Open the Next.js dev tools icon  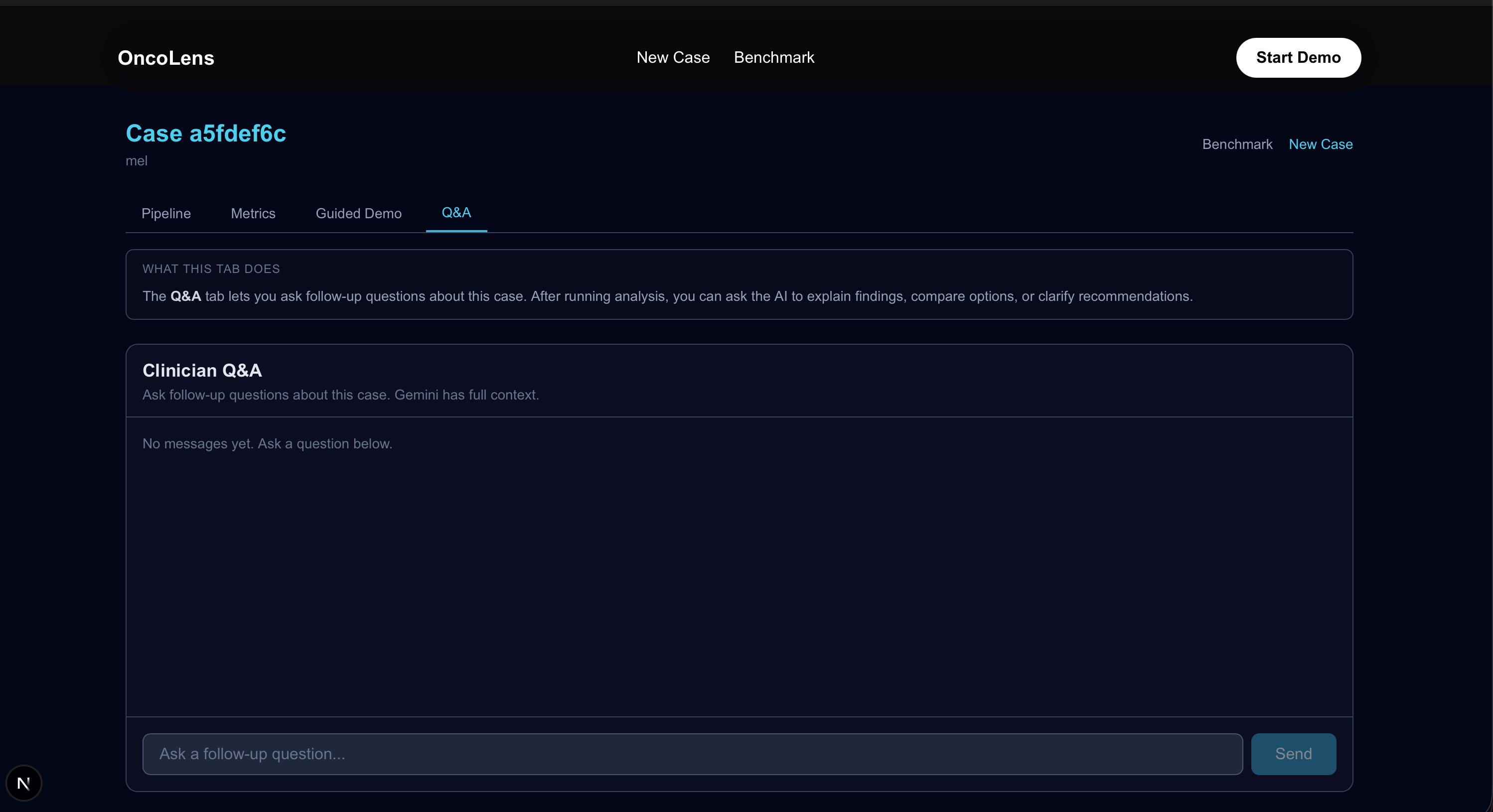tap(24, 783)
